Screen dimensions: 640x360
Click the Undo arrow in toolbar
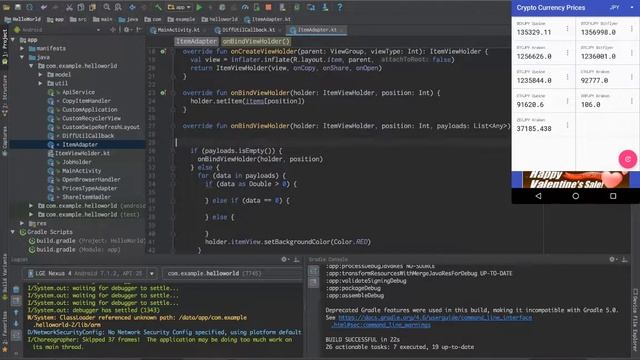pos(44,7)
